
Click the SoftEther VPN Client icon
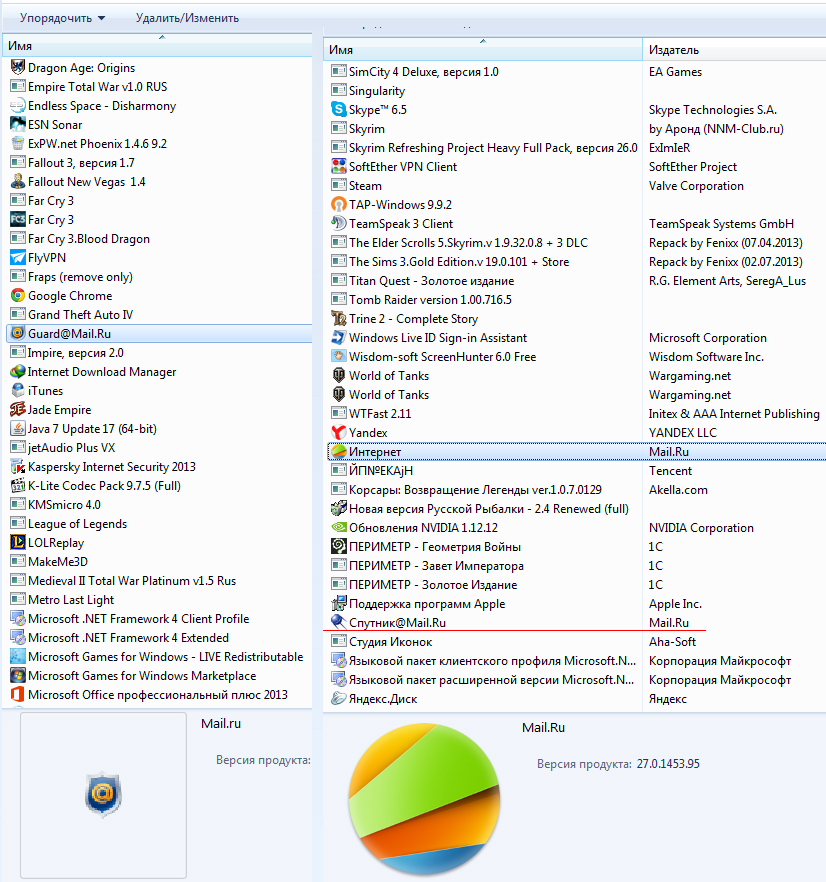339,166
